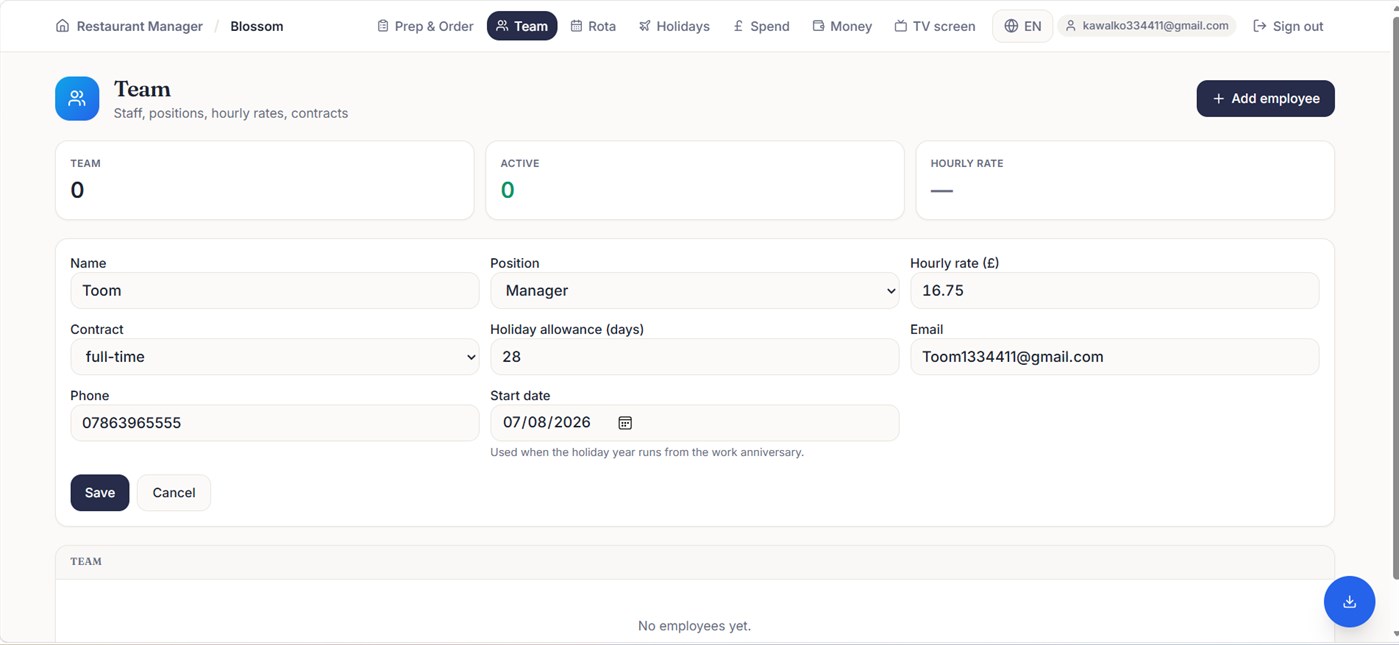Click the Name field containing Toom
1399x645 pixels.
[x=275, y=291]
